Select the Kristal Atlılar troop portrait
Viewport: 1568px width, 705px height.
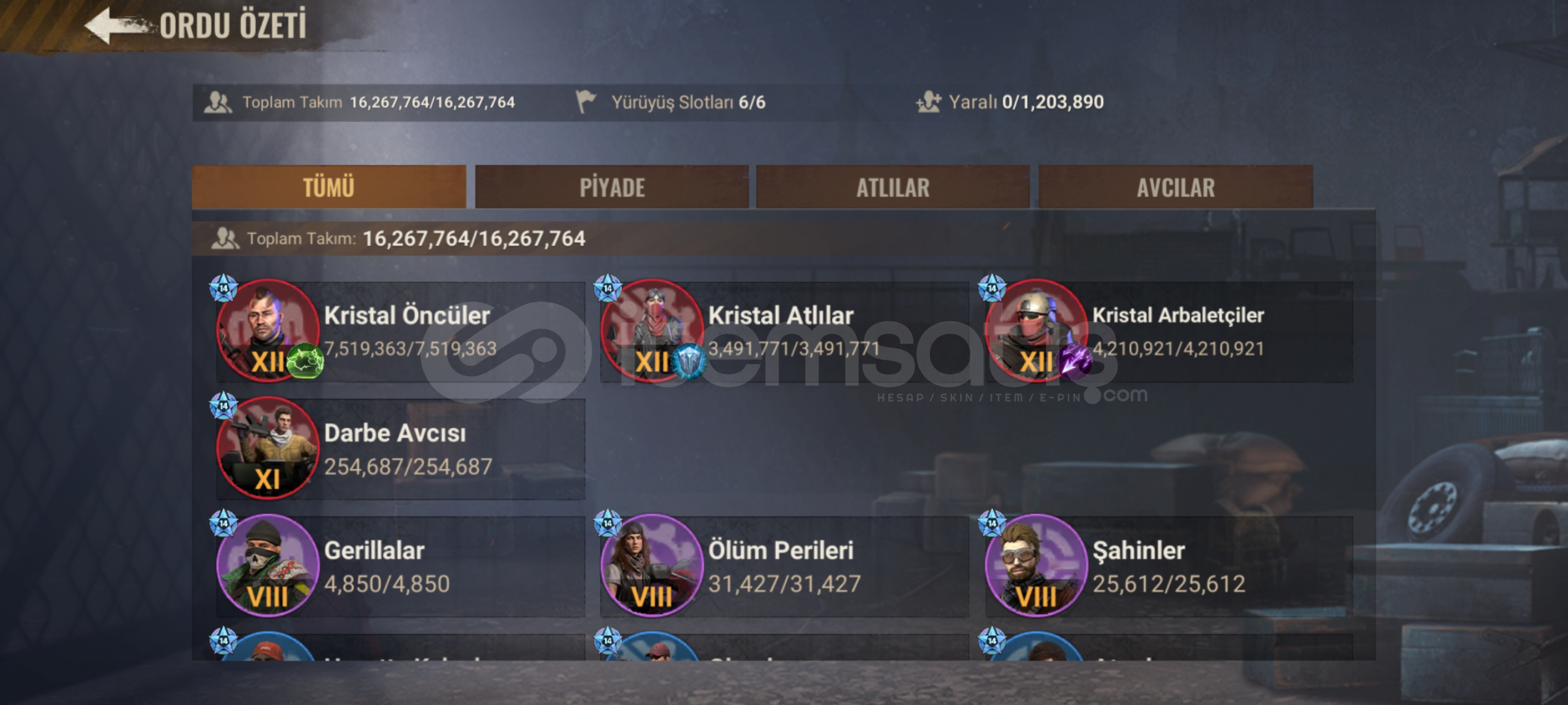[x=652, y=330]
